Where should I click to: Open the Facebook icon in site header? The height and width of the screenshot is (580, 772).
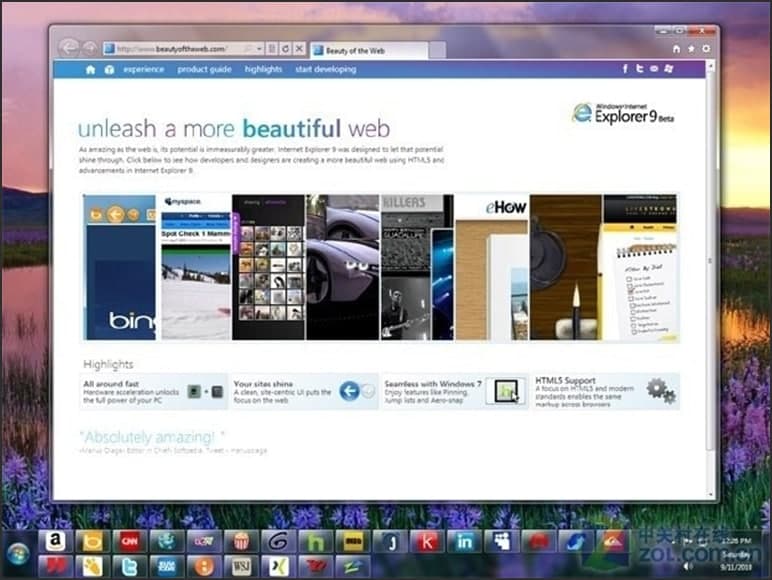click(x=625, y=69)
